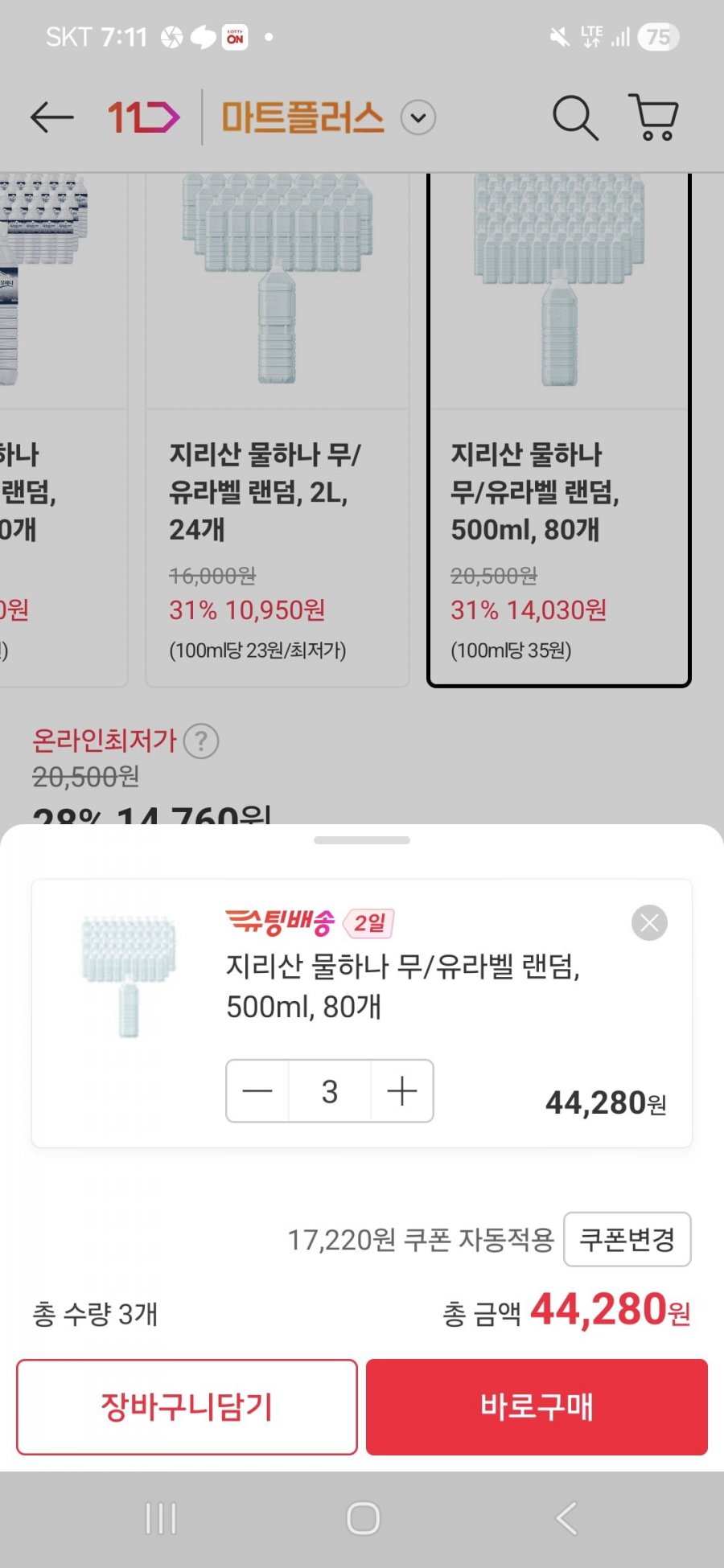Tap the Android home navigation button
The image size is (724, 1568).
pyautogui.click(x=363, y=1519)
